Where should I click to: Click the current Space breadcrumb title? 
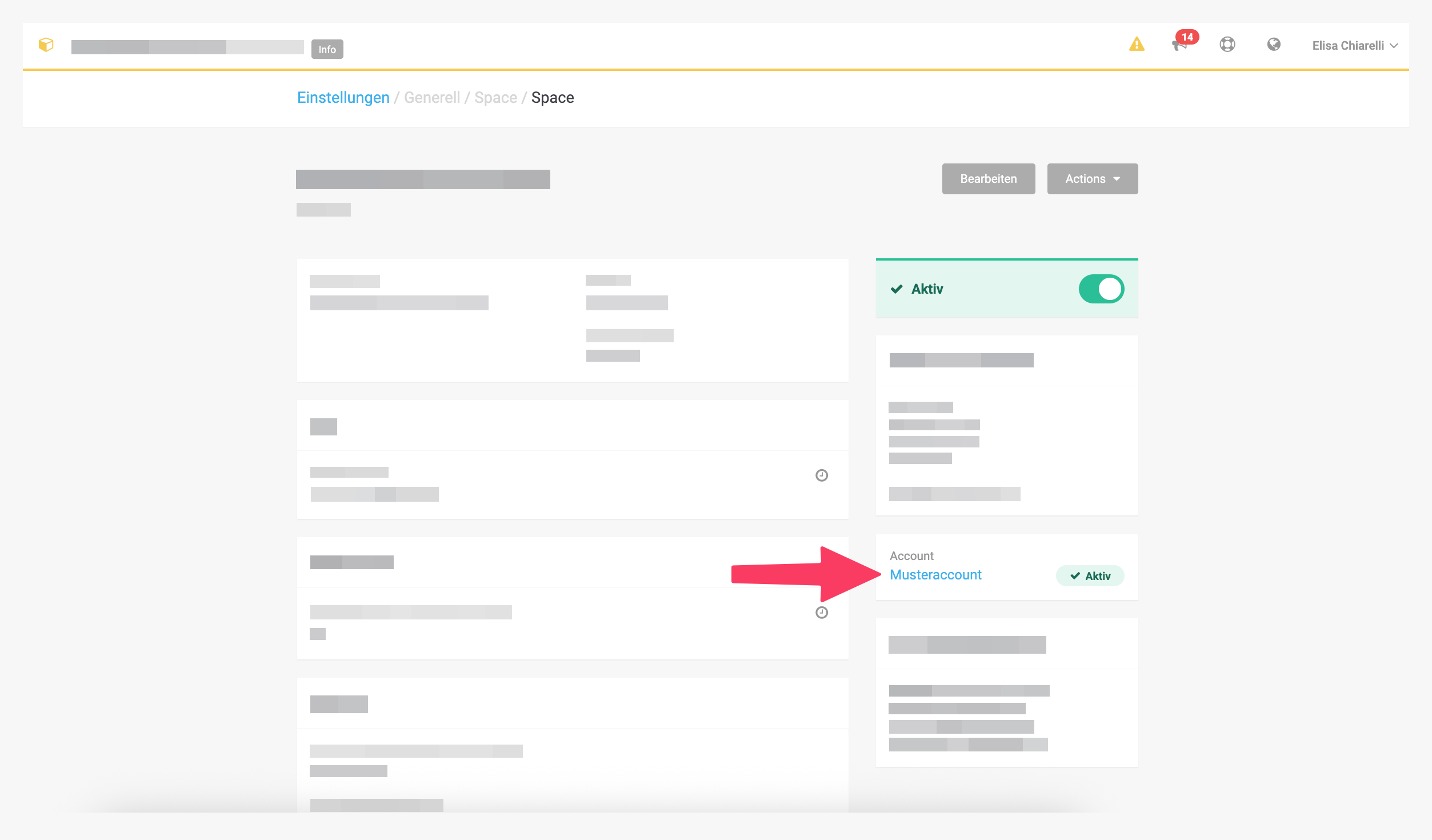pyautogui.click(x=553, y=98)
